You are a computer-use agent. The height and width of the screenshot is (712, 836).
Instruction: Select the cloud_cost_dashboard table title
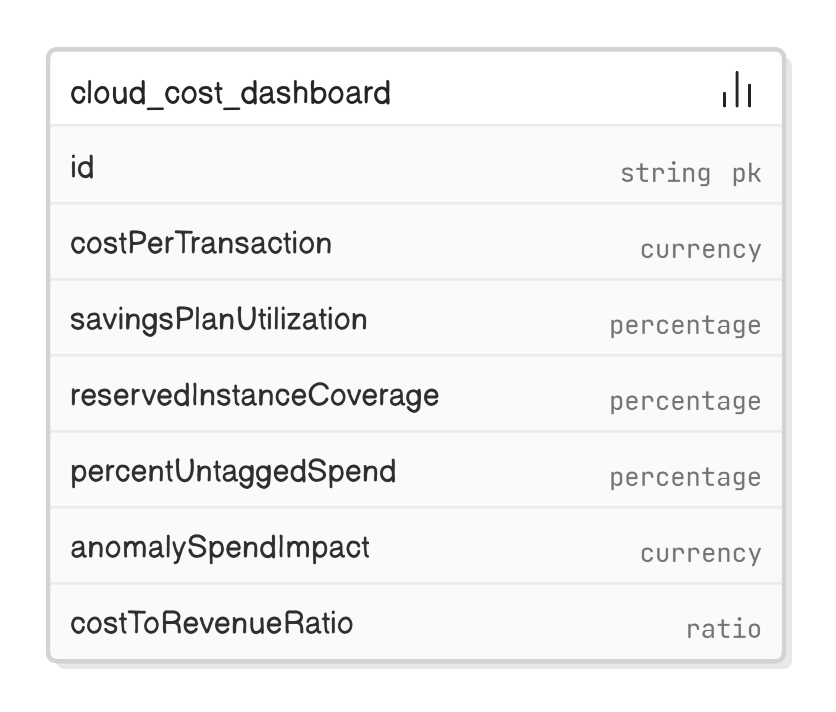[230, 93]
